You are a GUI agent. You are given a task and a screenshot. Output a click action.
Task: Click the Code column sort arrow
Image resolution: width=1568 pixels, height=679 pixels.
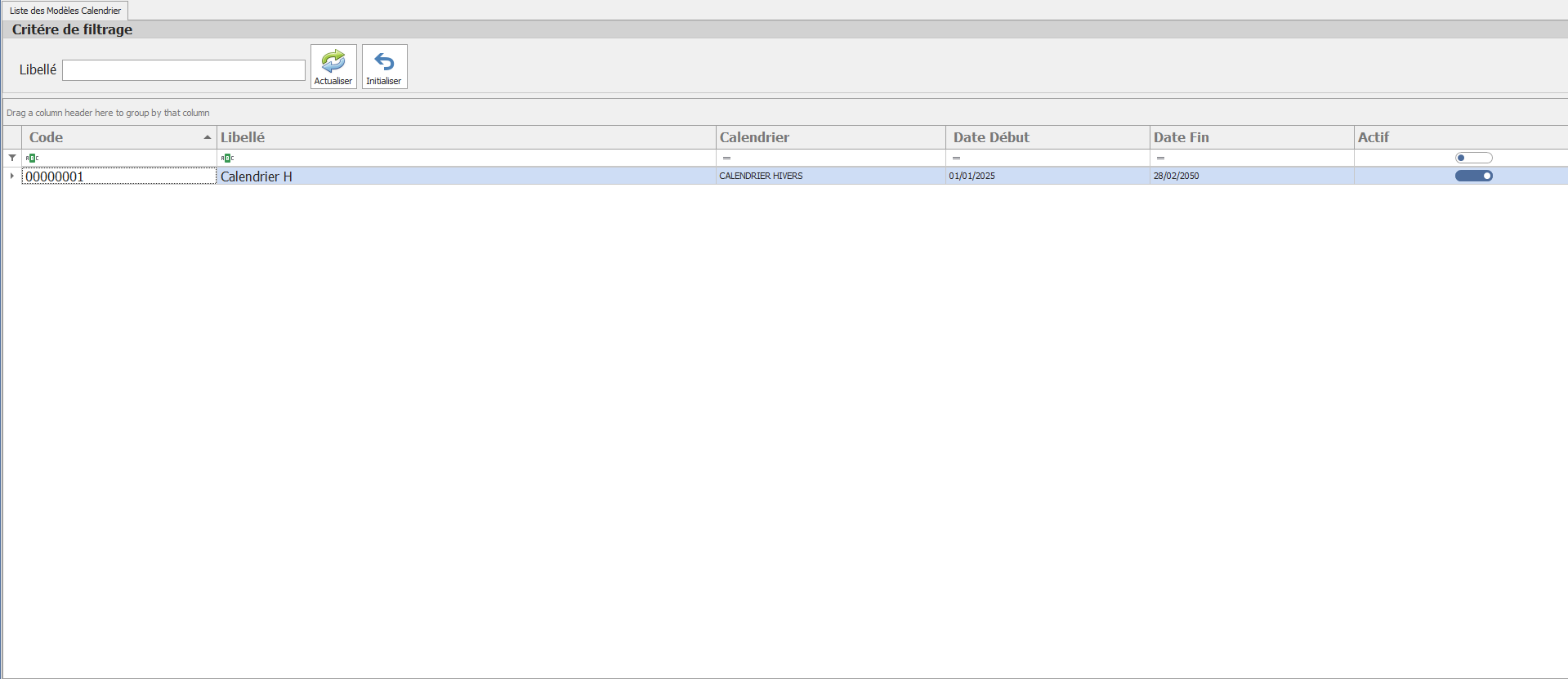[x=208, y=137]
